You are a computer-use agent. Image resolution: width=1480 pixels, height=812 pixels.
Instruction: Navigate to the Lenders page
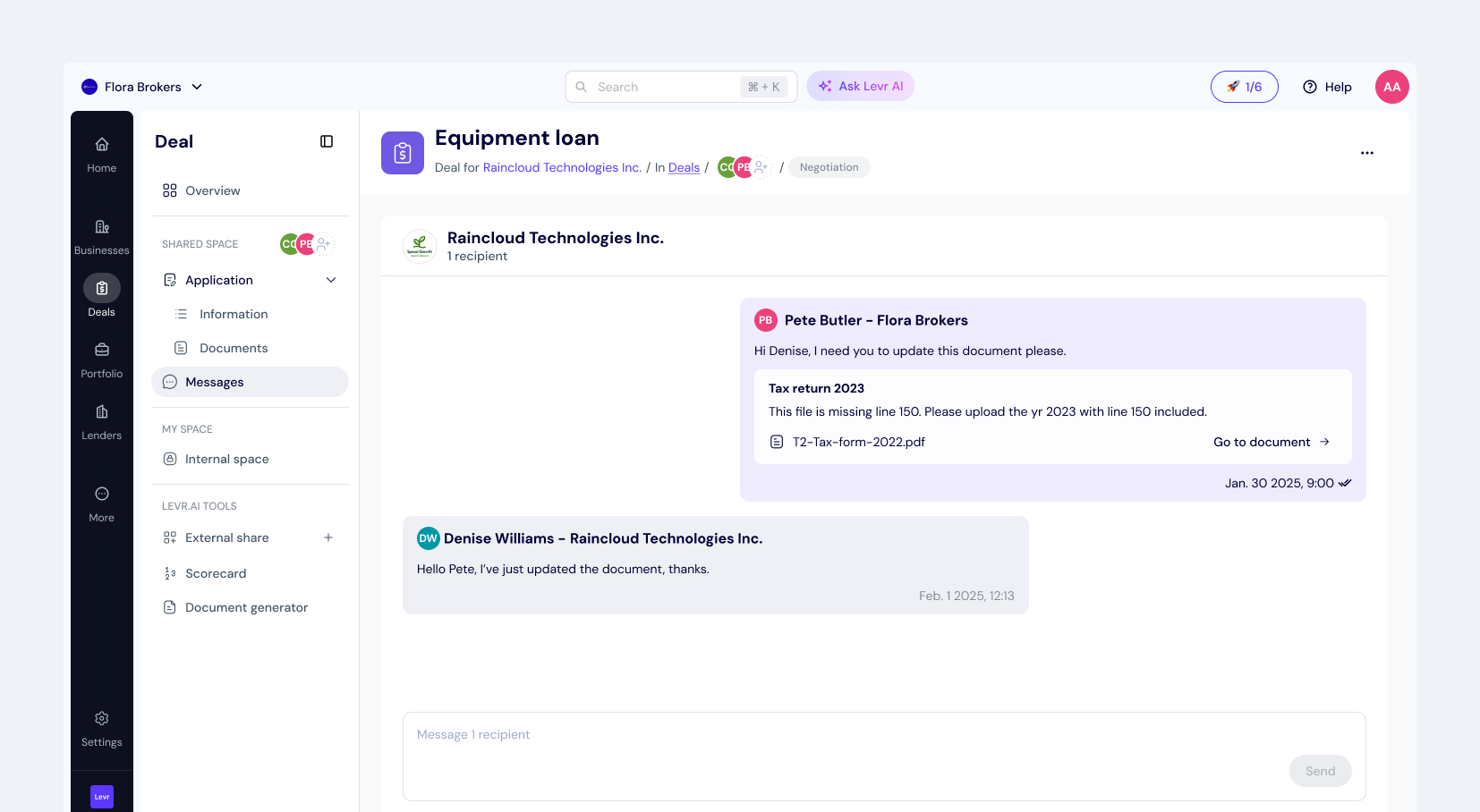coord(101,421)
